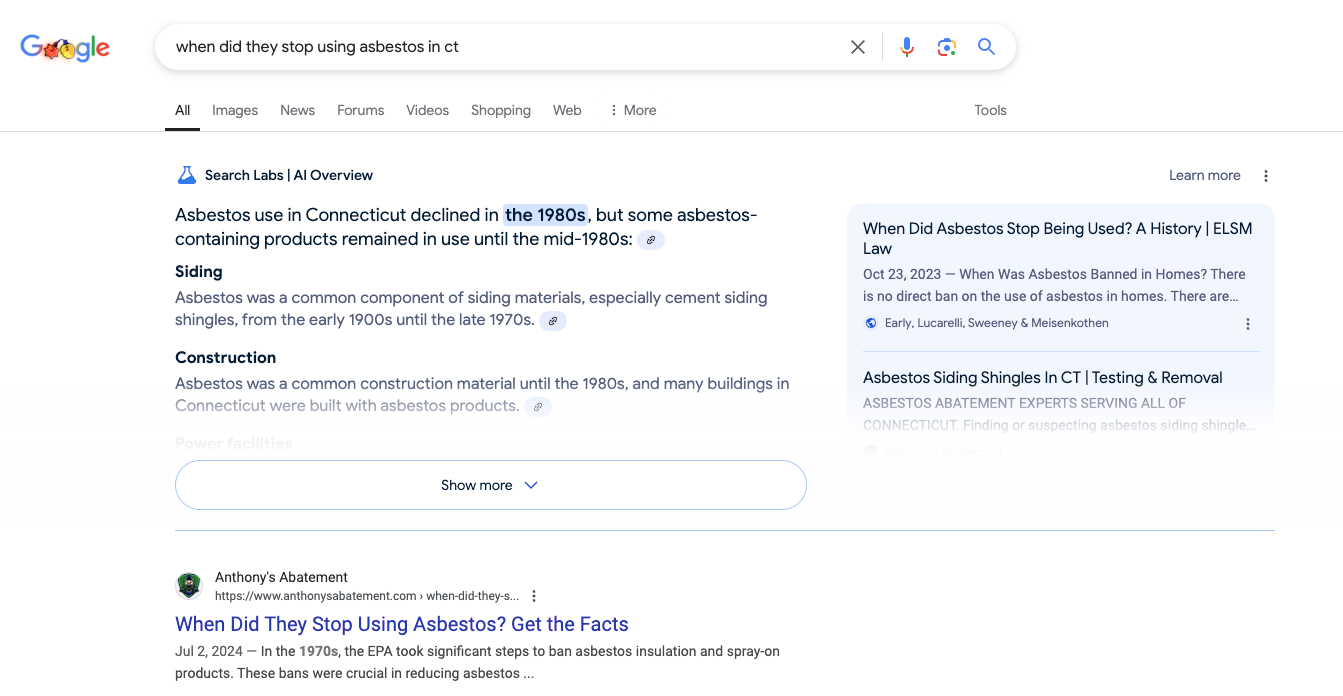
Task: Click the Search Labs flask icon
Action: coord(187,175)
